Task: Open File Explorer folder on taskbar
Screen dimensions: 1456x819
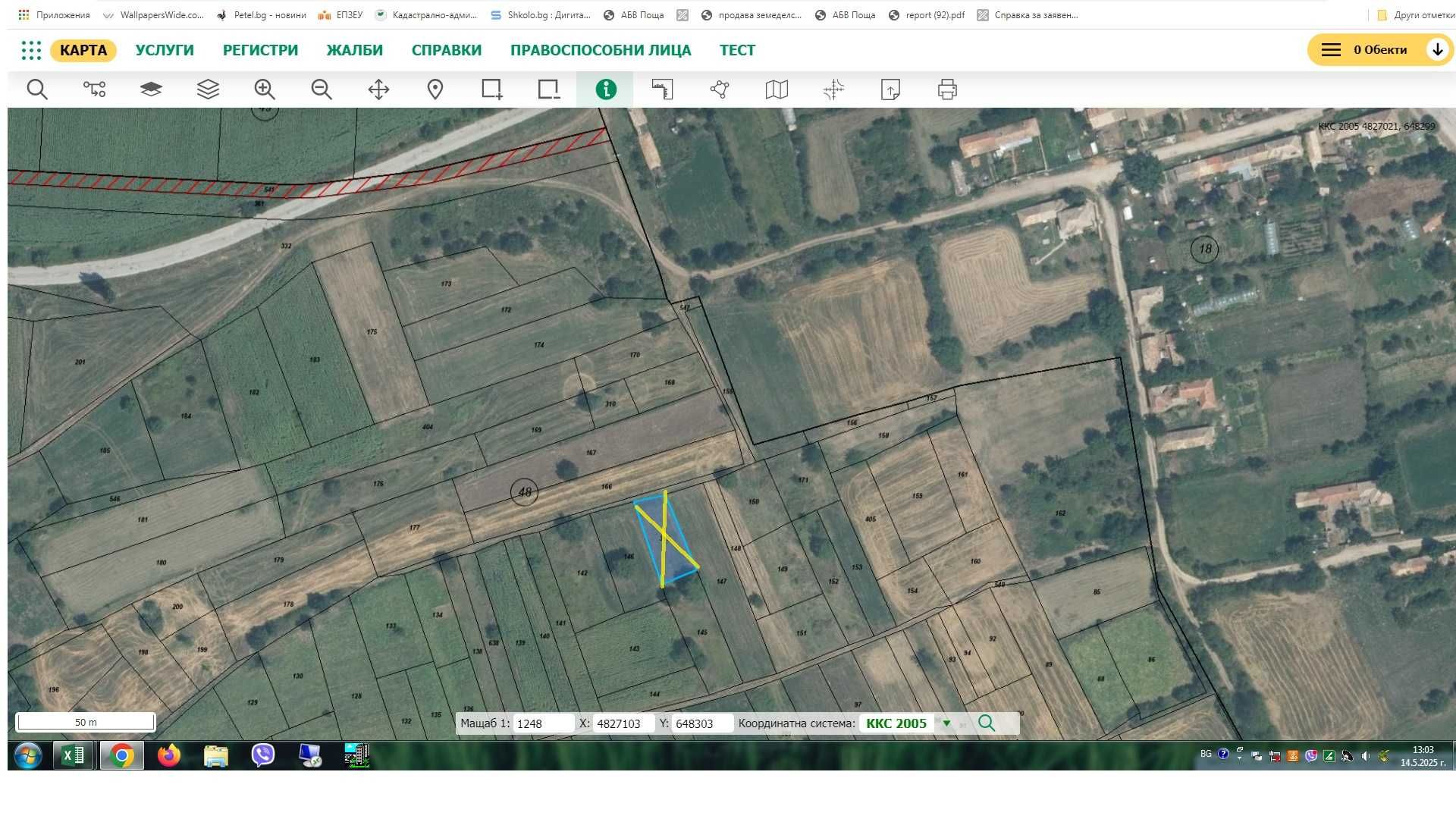Action: pyautogui.click(x=216, y=756)
